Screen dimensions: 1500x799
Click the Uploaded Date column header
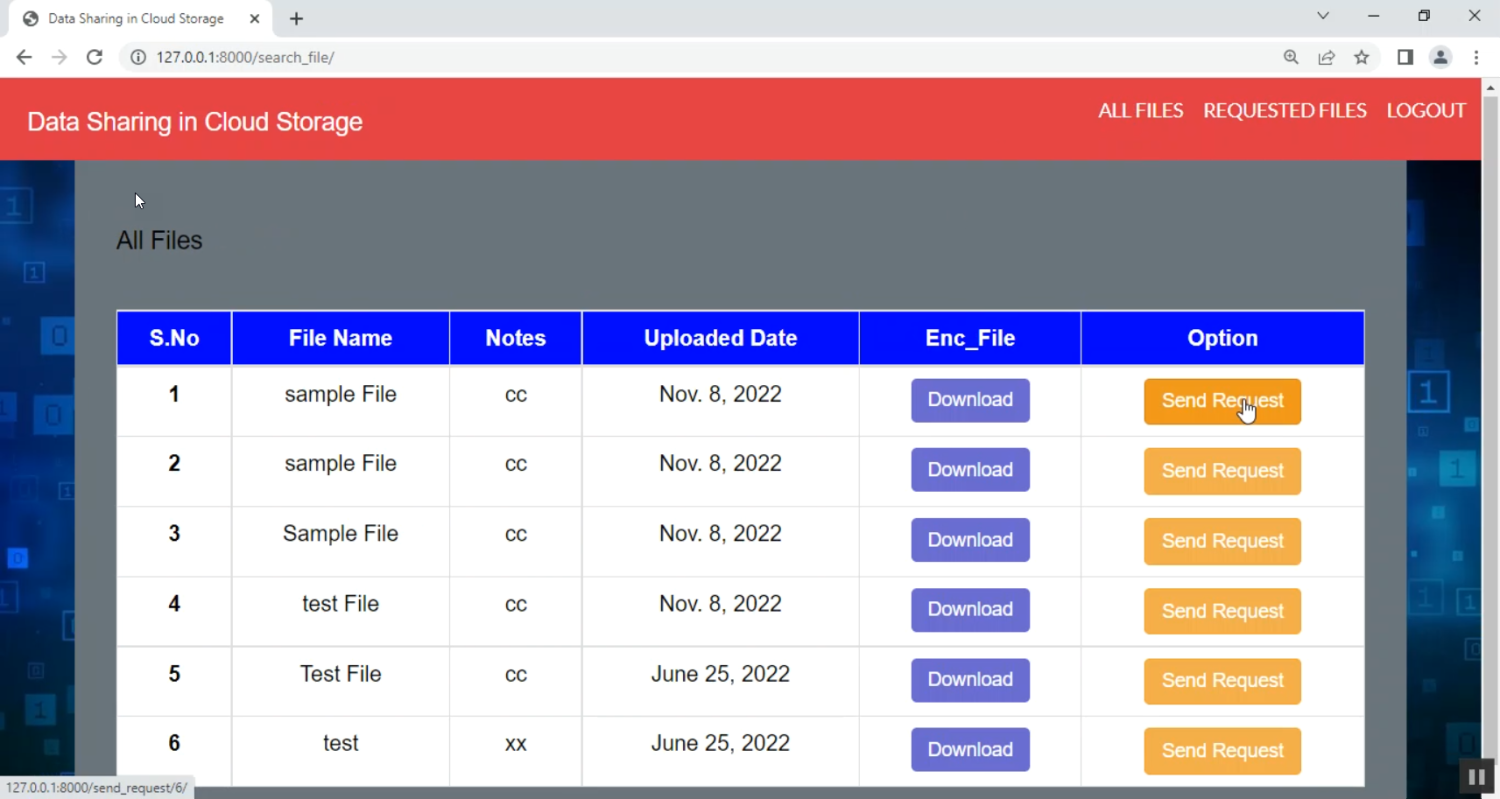(x=720, y=338)
